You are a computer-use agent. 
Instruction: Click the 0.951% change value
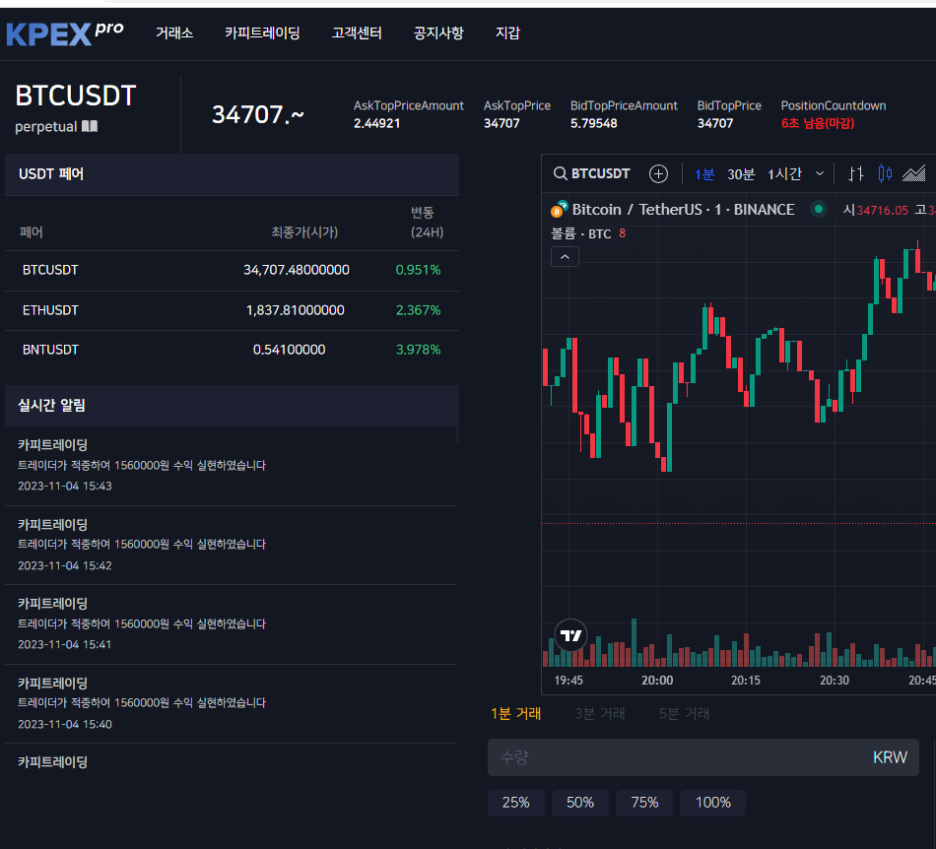(418, 270)
